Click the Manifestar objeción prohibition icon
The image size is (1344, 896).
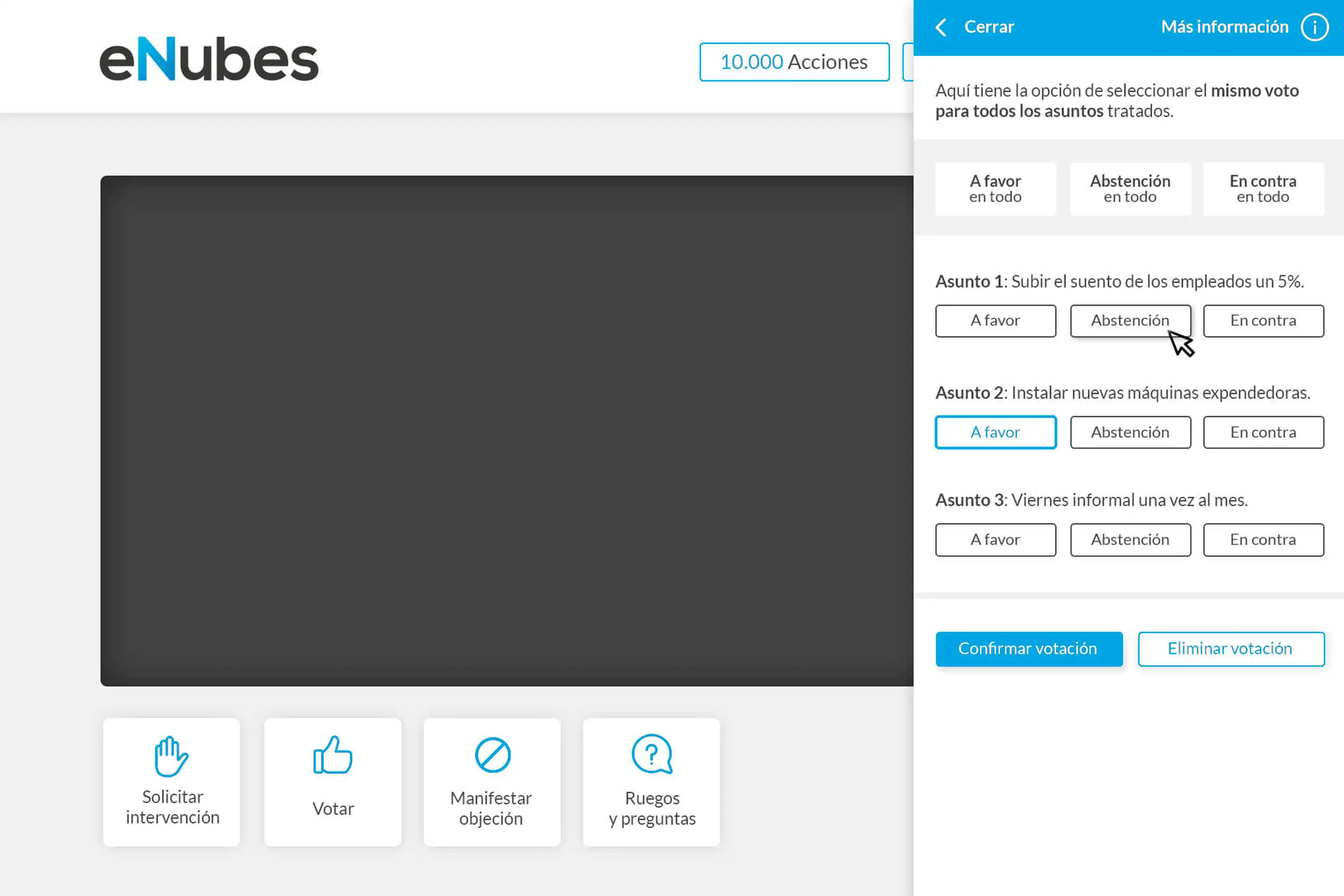(x=492, y=755)
